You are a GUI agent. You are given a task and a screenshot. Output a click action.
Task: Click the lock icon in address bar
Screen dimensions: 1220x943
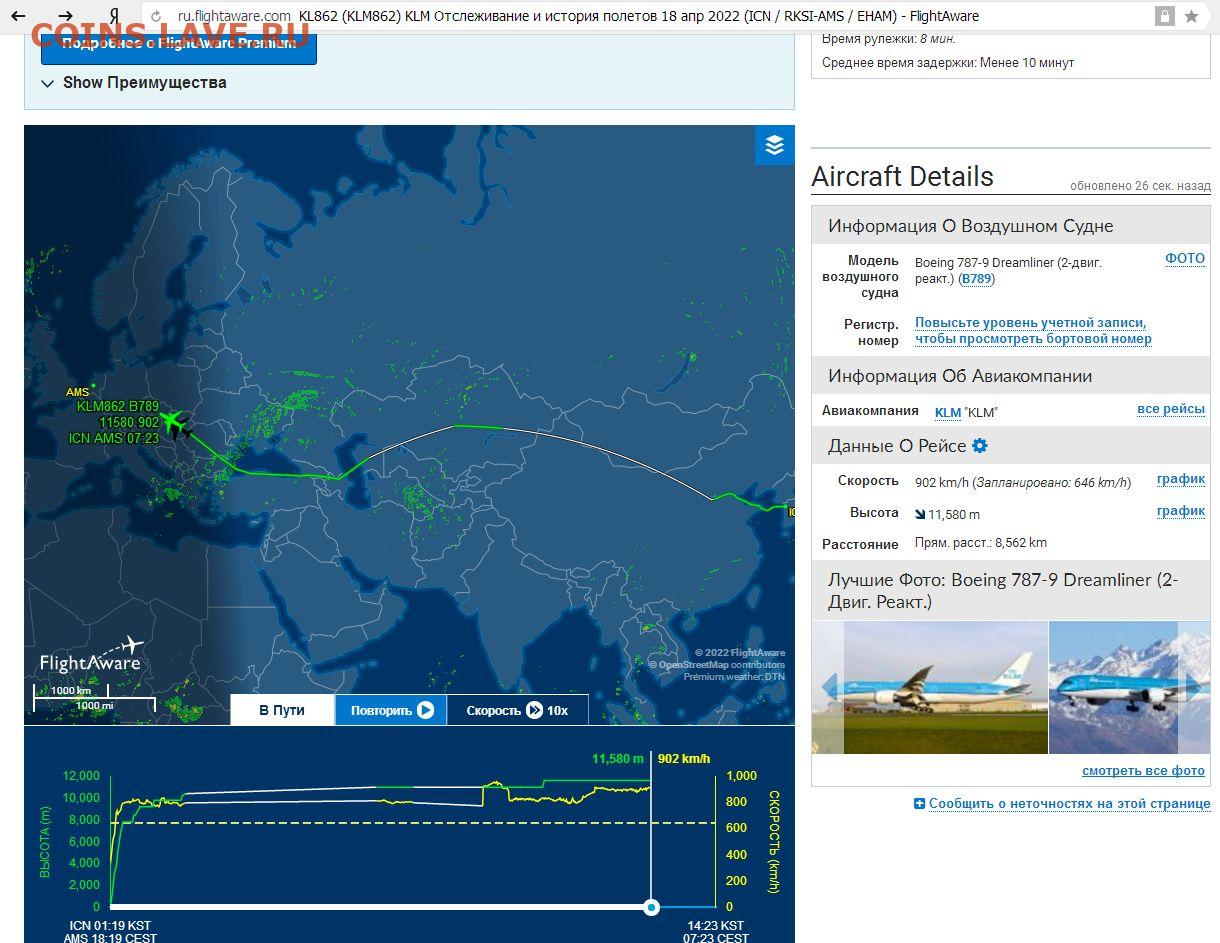[1164, 16]
